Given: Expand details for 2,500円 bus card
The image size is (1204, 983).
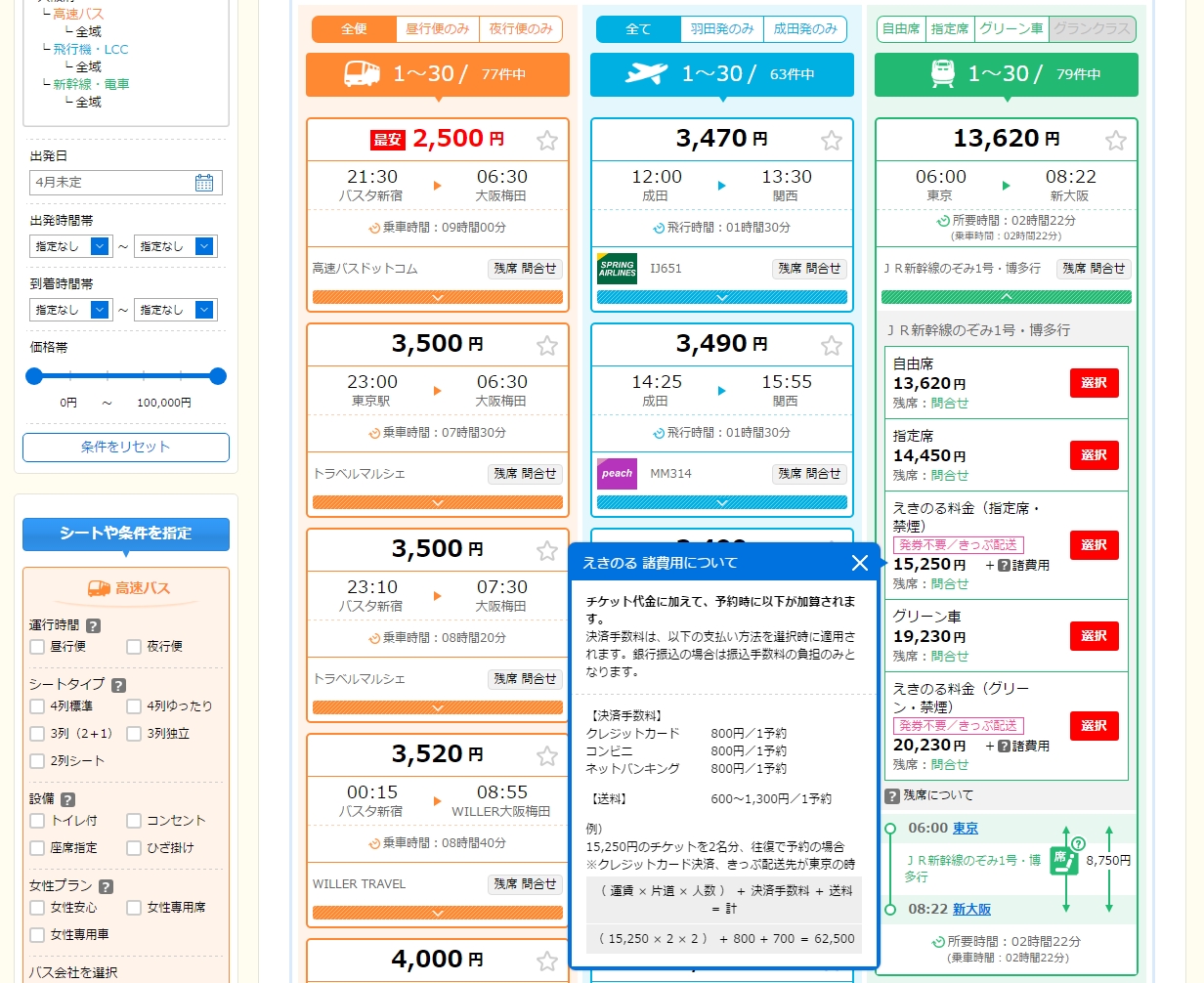Looking at the screenshot, I should 438,297.
